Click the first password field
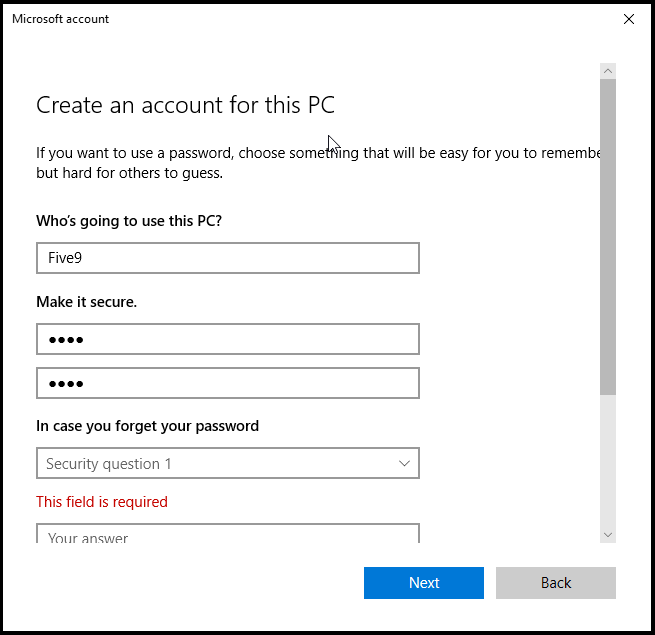The height and width of the screenshot is (635, 655). (228, 339)
